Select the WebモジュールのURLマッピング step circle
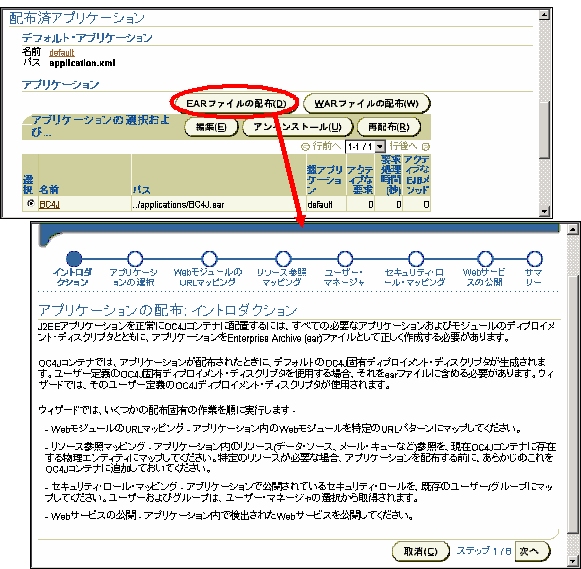 [209, 259]
